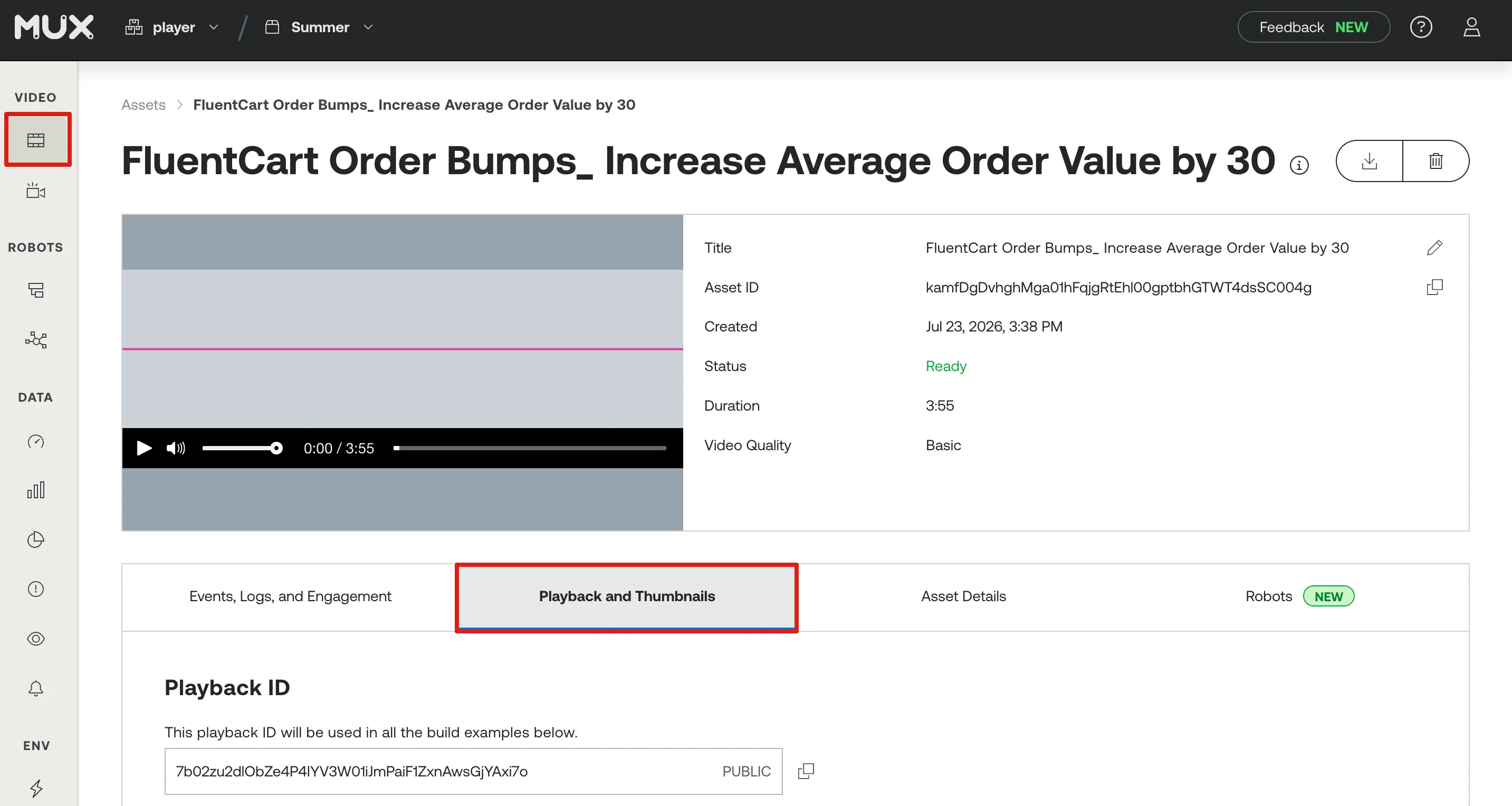Click the Playback ID input field
Viewport: 1512px width, 806px height.
pyautogui.click(x=473, y=771)
